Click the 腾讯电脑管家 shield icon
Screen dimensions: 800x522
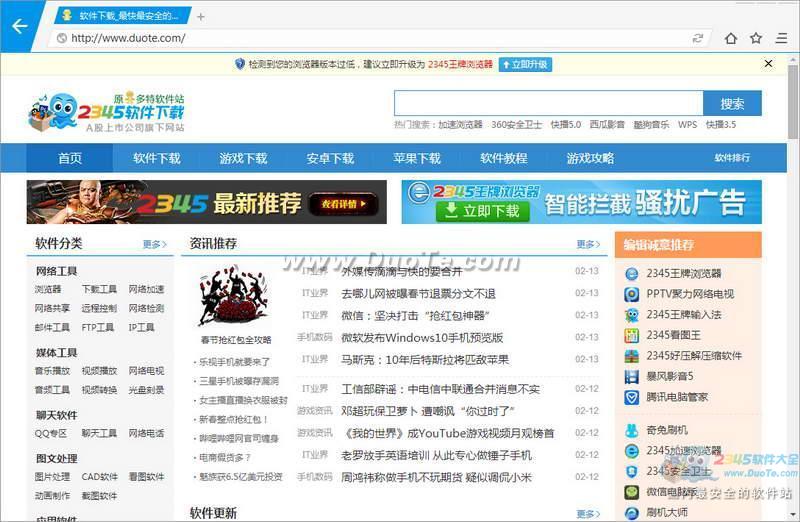click(x=632, y=397)
